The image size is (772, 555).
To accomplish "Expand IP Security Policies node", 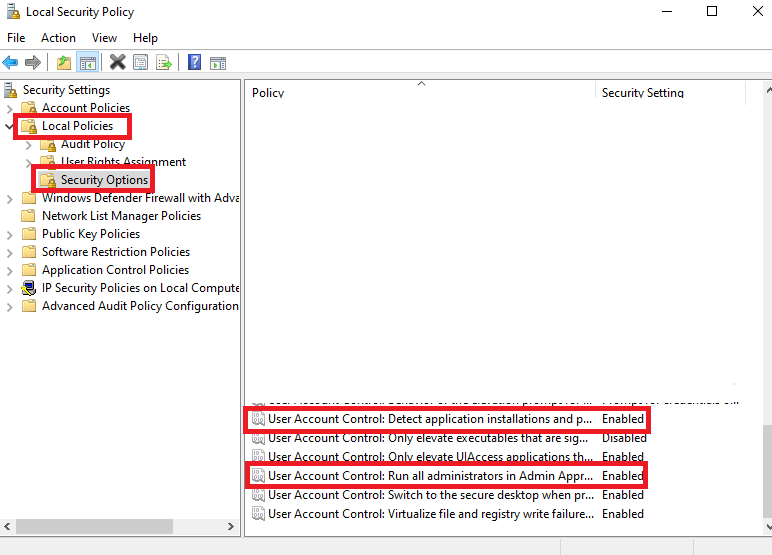I will tap(9, 289).
